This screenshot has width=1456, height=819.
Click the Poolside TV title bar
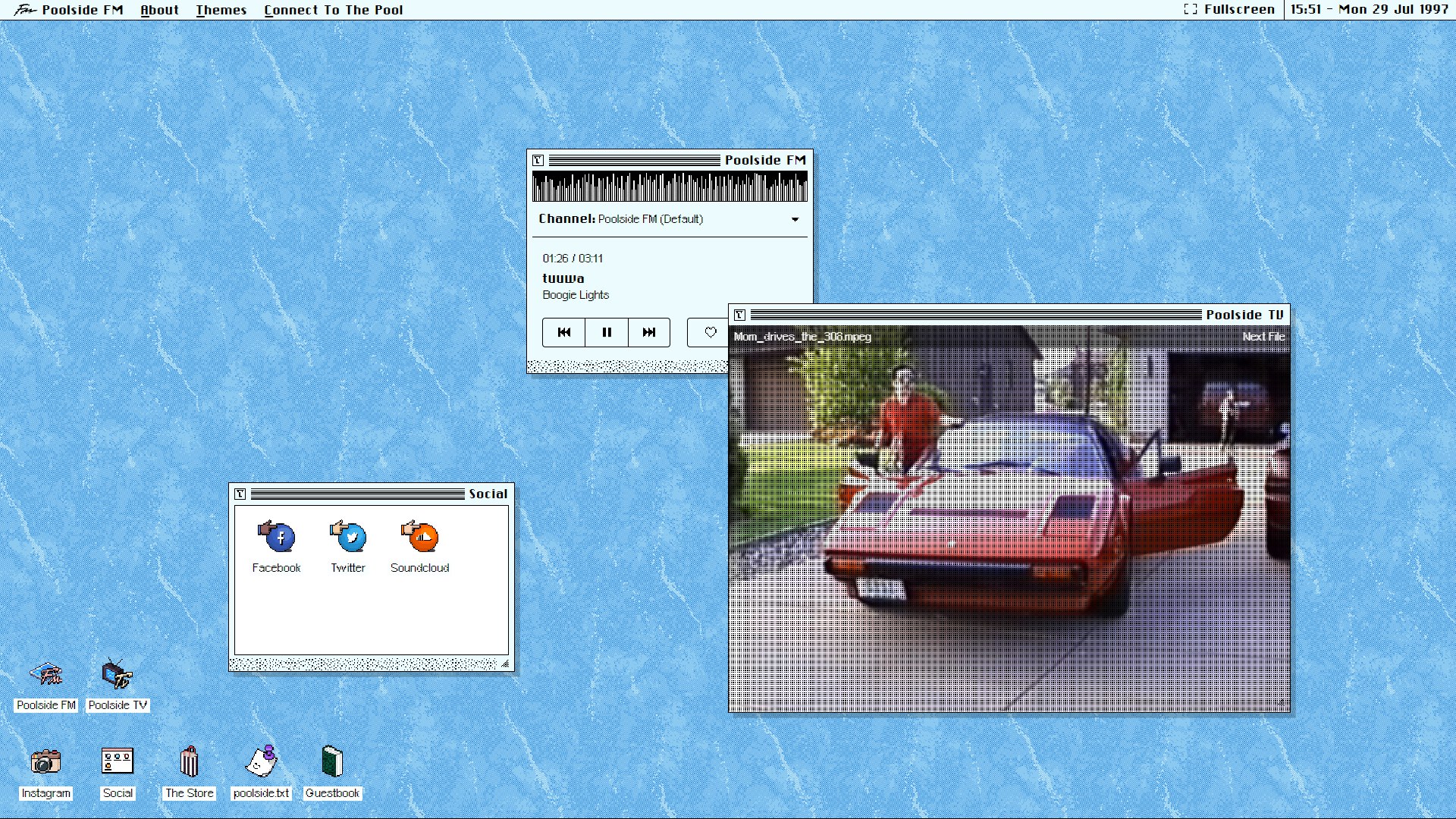pos(1009,315)
